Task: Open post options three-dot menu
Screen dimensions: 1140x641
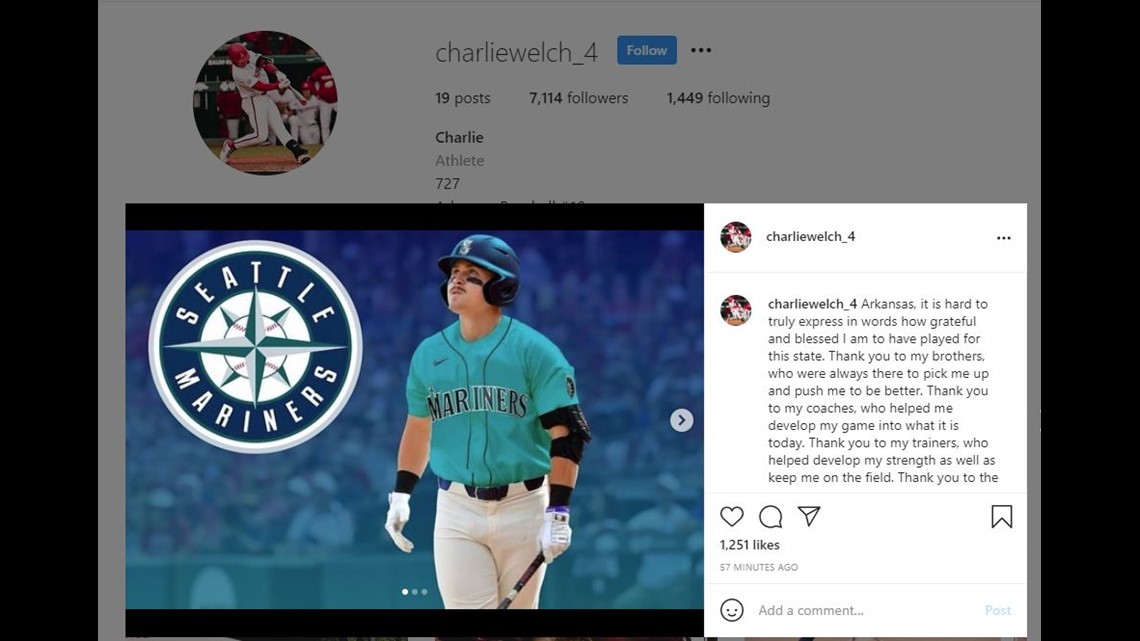Action: point(1003,238)
